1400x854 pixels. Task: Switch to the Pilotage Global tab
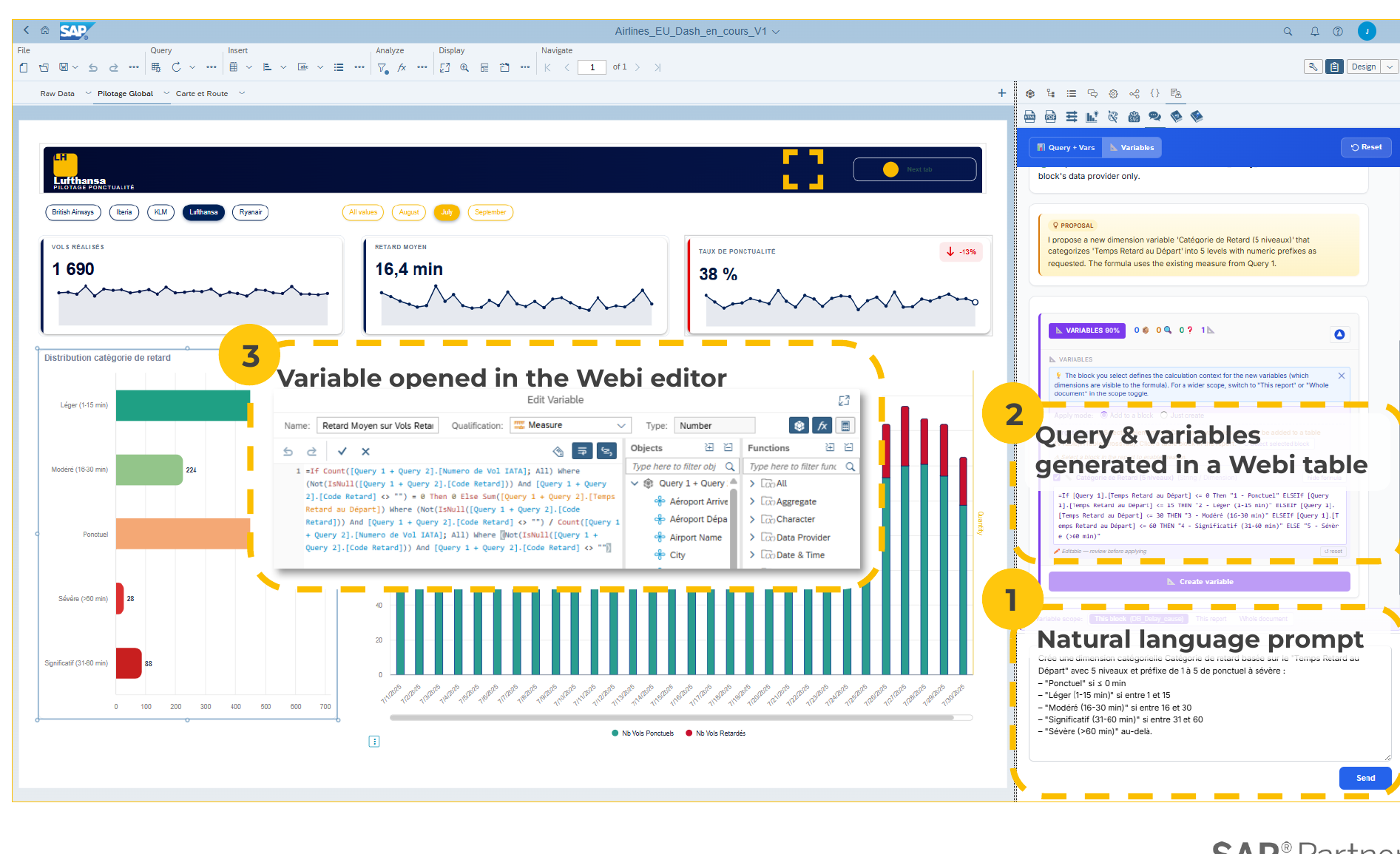tap(125, 94)
